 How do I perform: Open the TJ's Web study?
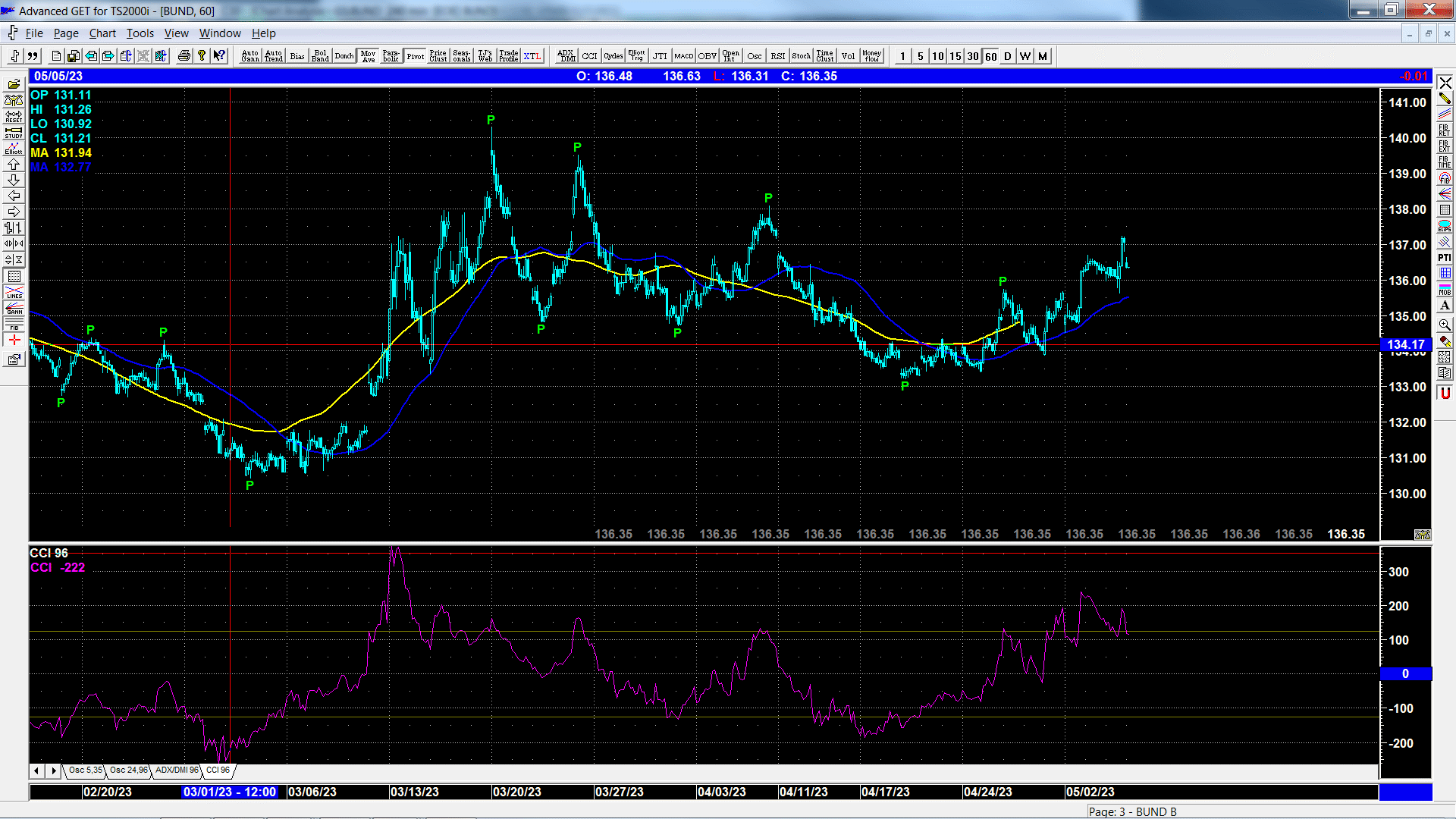click(485, 56)
